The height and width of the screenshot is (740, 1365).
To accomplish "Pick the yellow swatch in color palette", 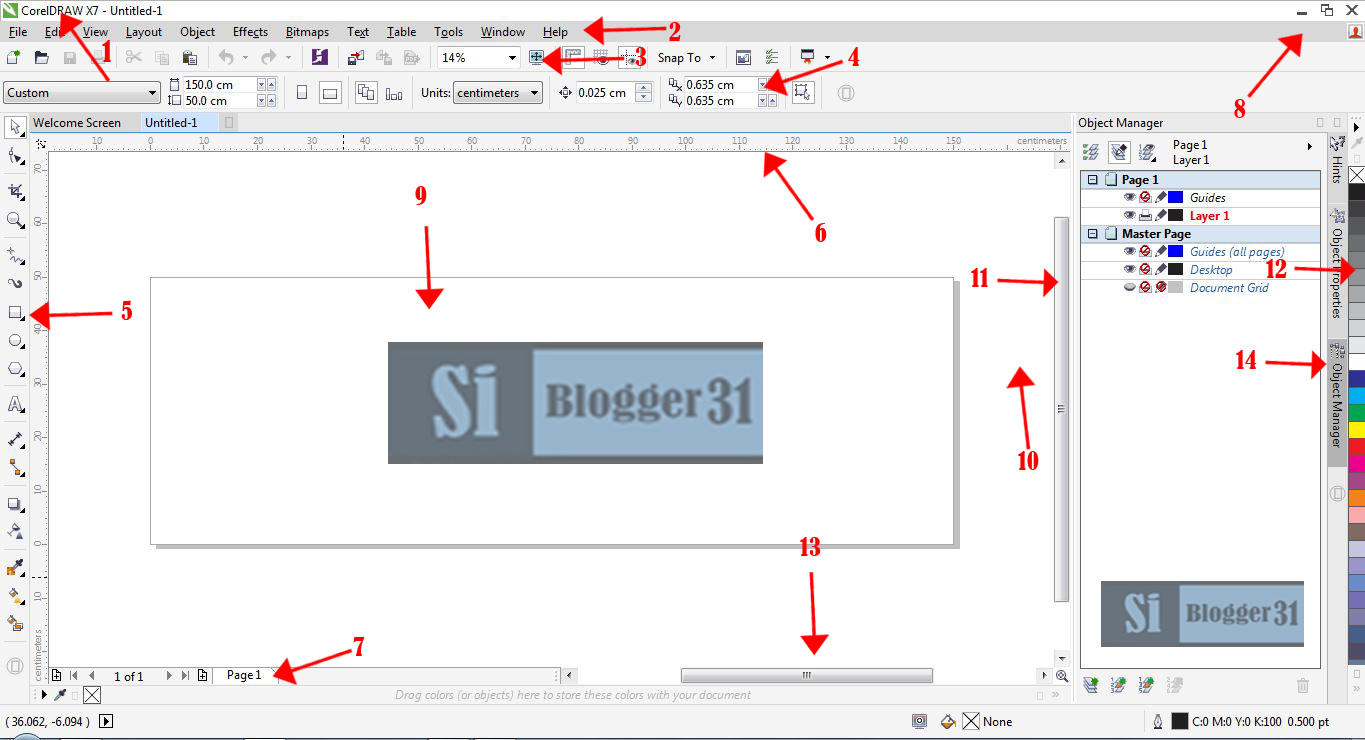I will (1356, 429).
